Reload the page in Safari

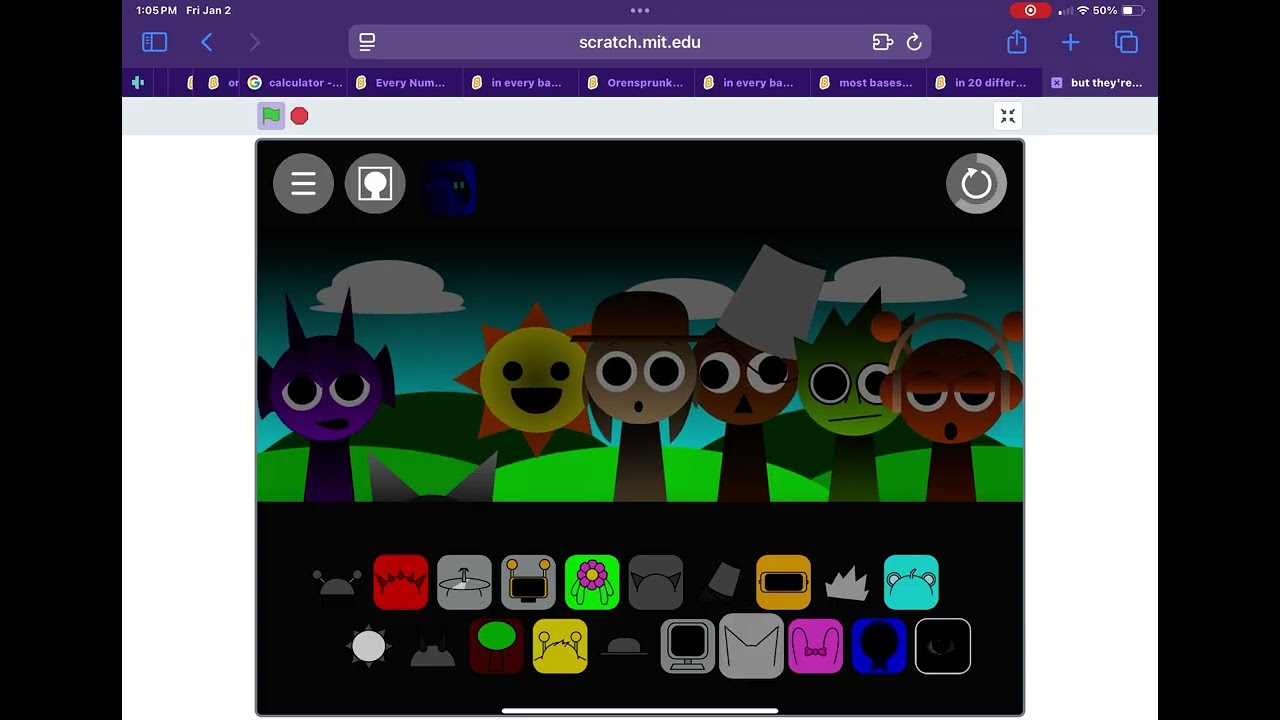(914, 42)
